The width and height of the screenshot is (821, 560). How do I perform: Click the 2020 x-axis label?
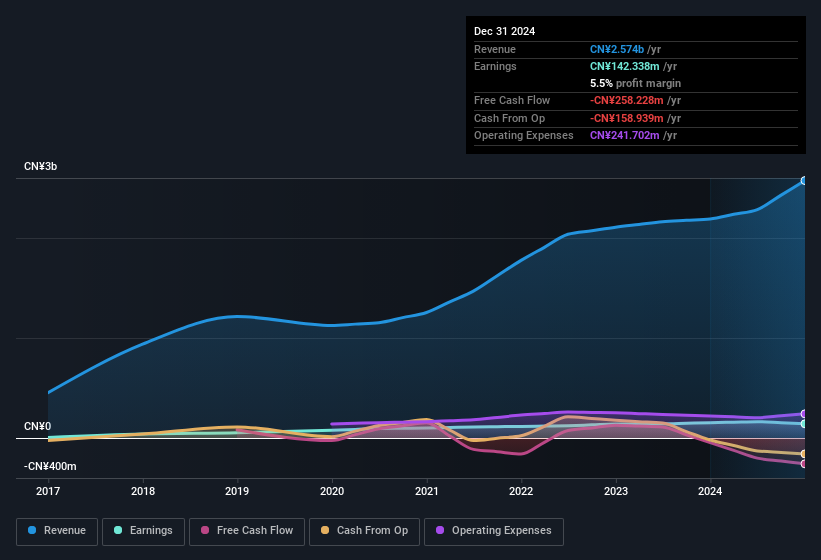(x=332, y=491)
